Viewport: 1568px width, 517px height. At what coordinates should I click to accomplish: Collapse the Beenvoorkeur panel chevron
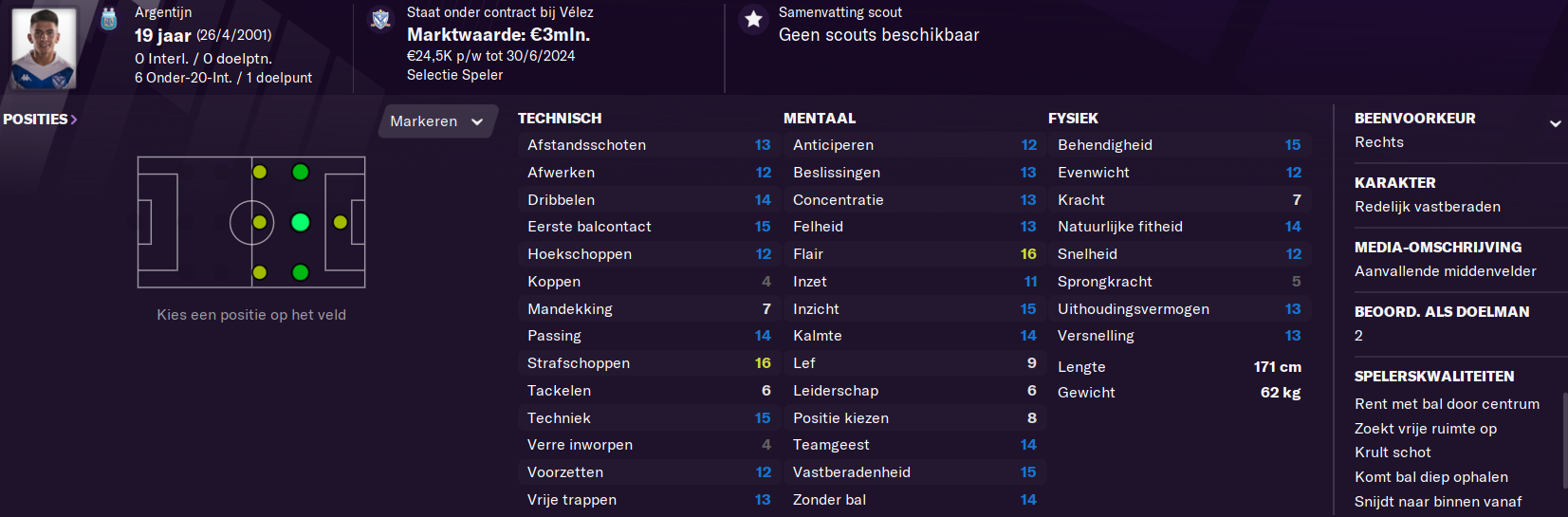pyautogui.click(x=1556, y=123)
